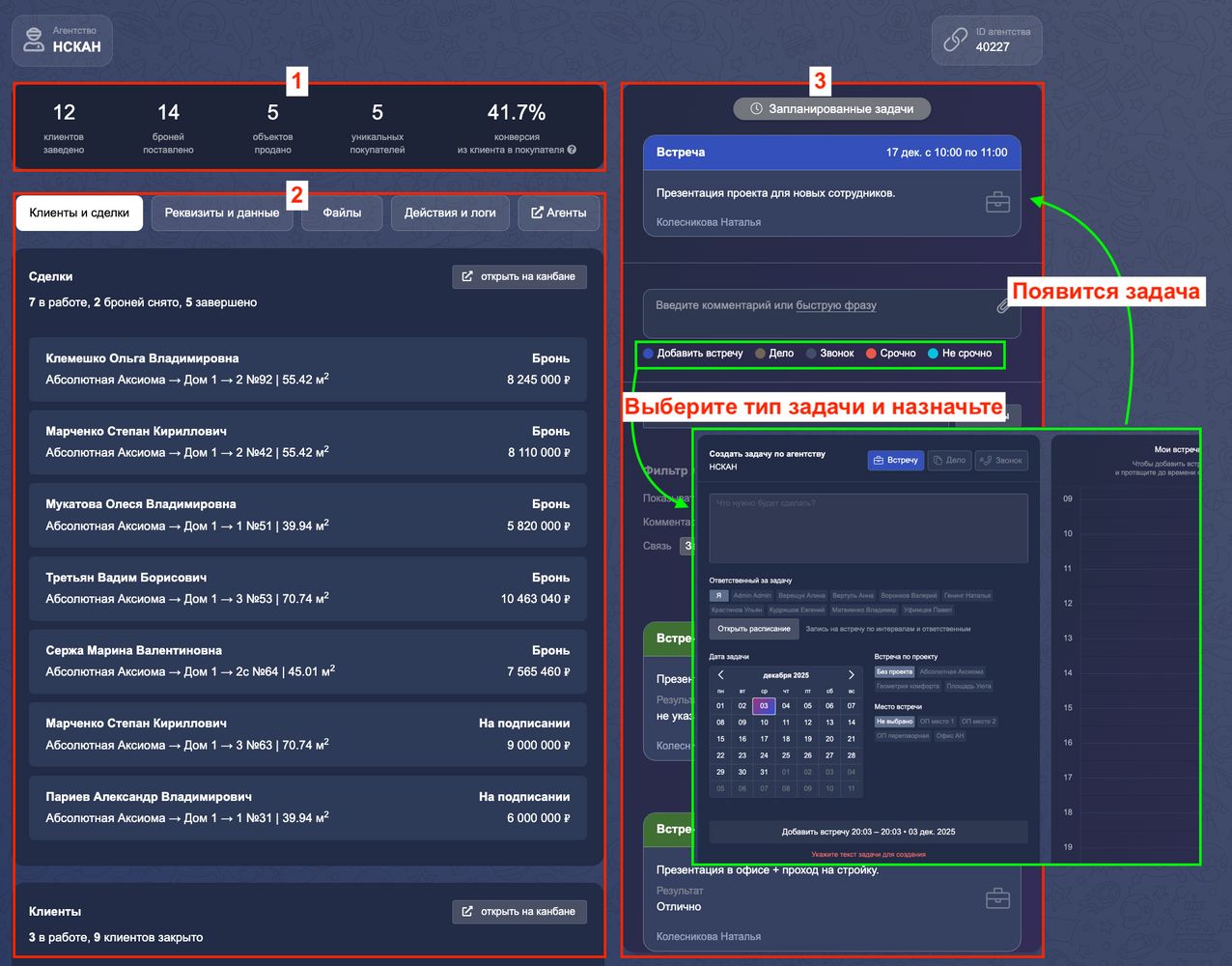Open deals on kanban in Сделки section
The height and width of the screenshot is (966, 1232).
click(519, 277)
